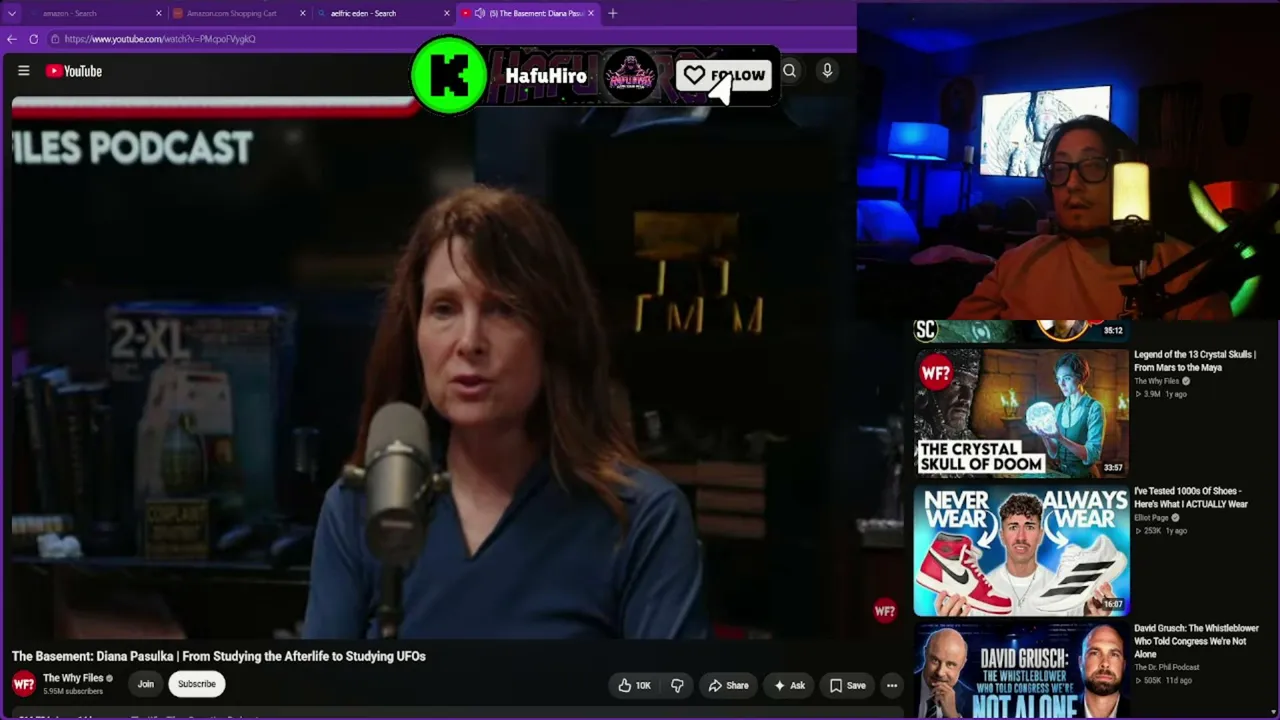Visit 'The Dr. Phil Podcast' channel link
This screenshot has width=1280, height=720.
point(1167,667)
